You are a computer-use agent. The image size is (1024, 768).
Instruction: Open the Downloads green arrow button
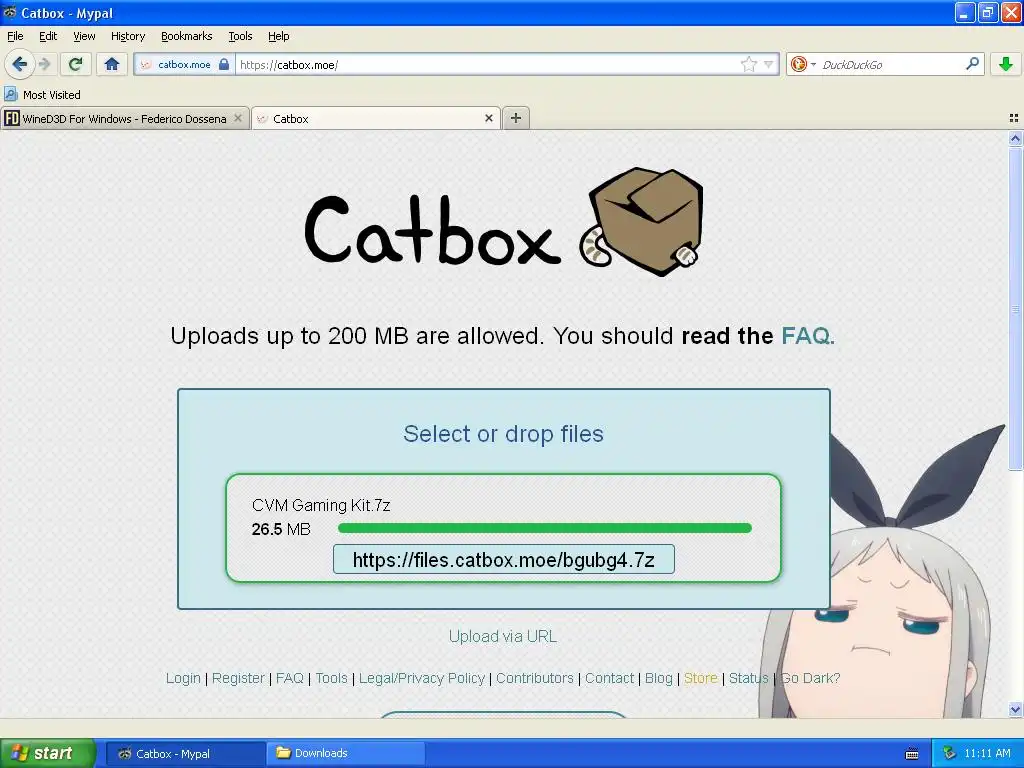(x=1006, y=64)
